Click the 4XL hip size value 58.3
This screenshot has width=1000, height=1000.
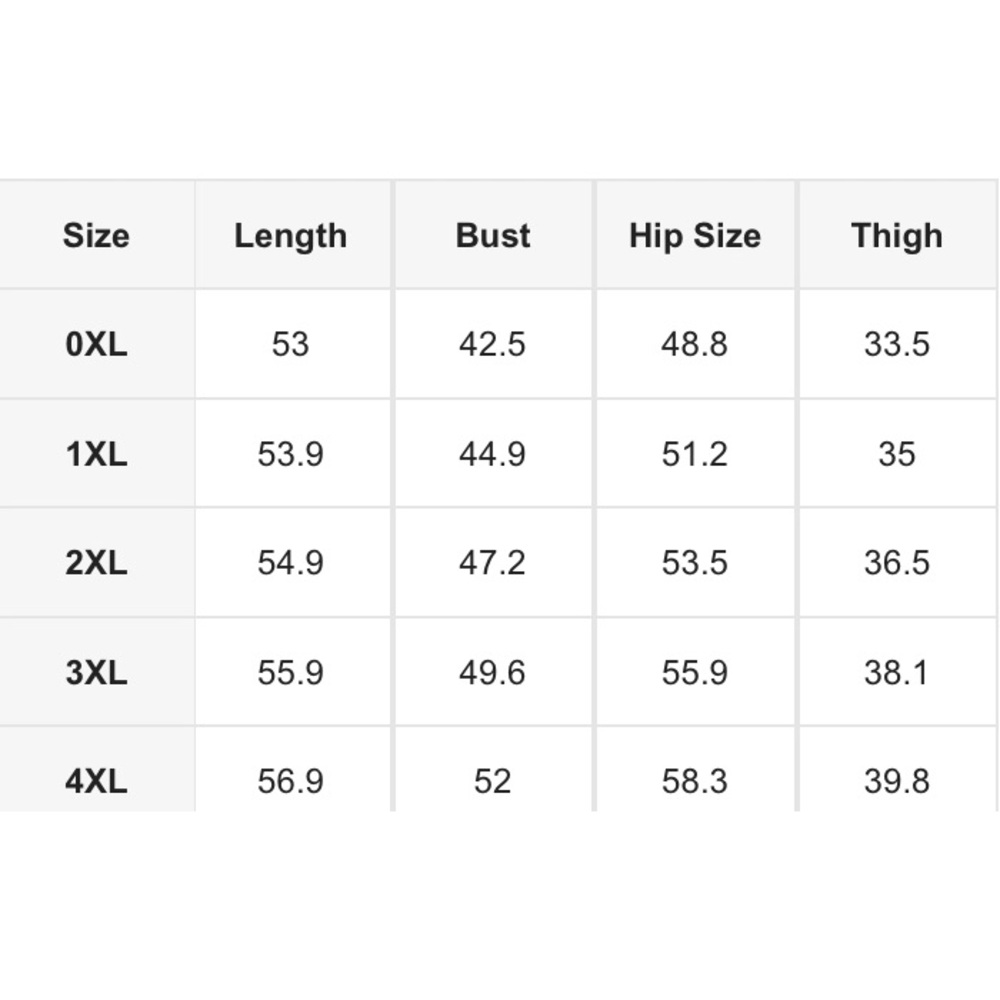click(694, 781)
